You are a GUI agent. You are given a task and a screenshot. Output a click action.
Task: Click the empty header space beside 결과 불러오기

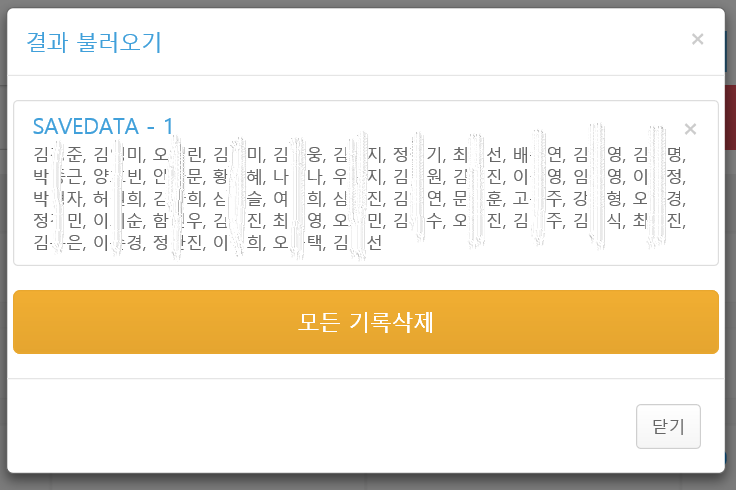tap(420, 42)
